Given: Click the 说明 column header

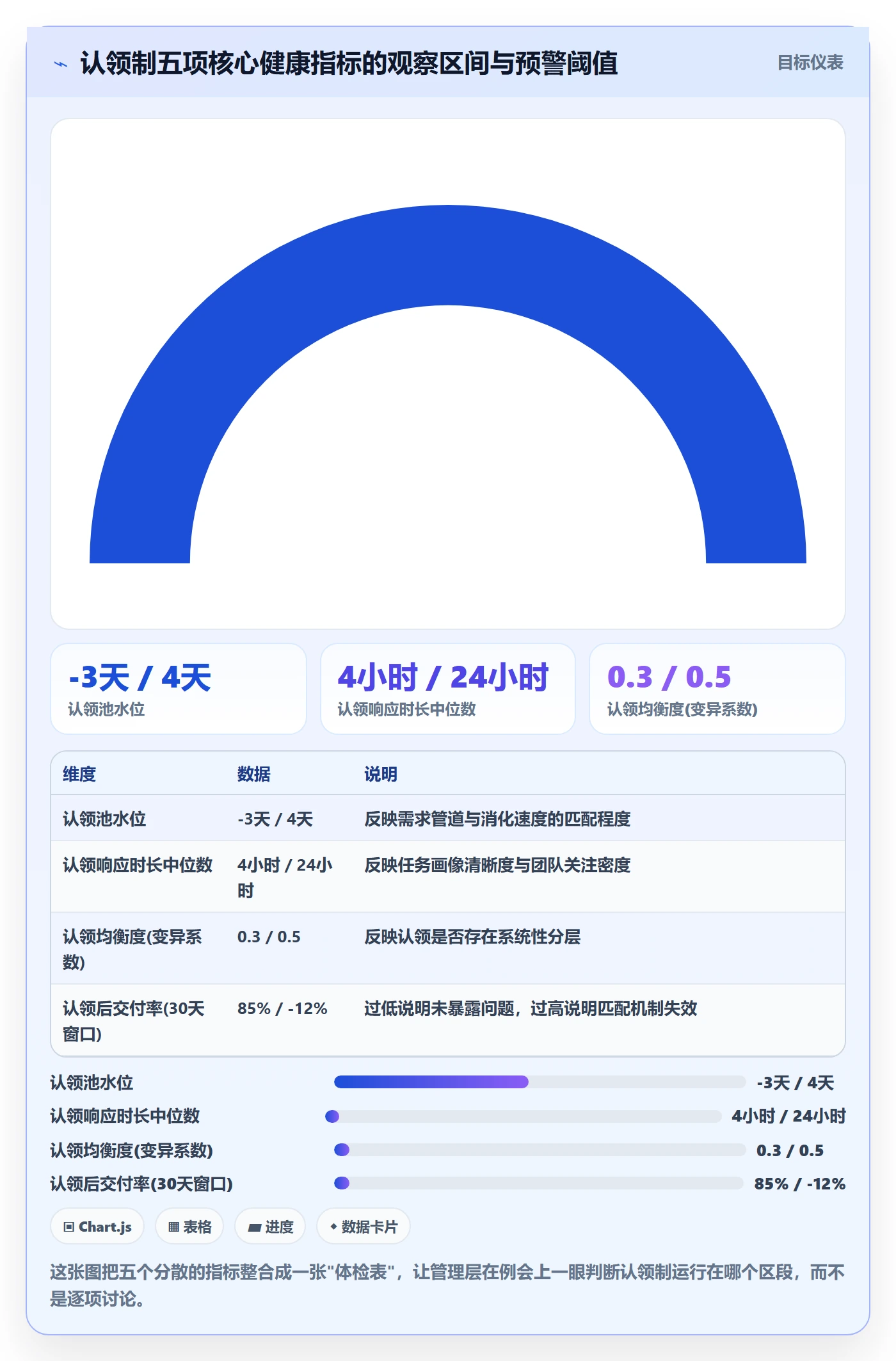Looking at the screenshot, I should pyautogui.click(x=381, y=774).
